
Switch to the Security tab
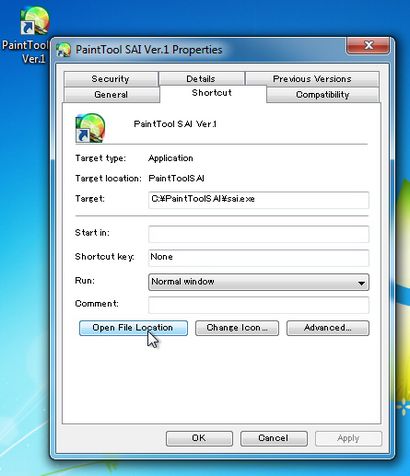[x=110, y=79]
